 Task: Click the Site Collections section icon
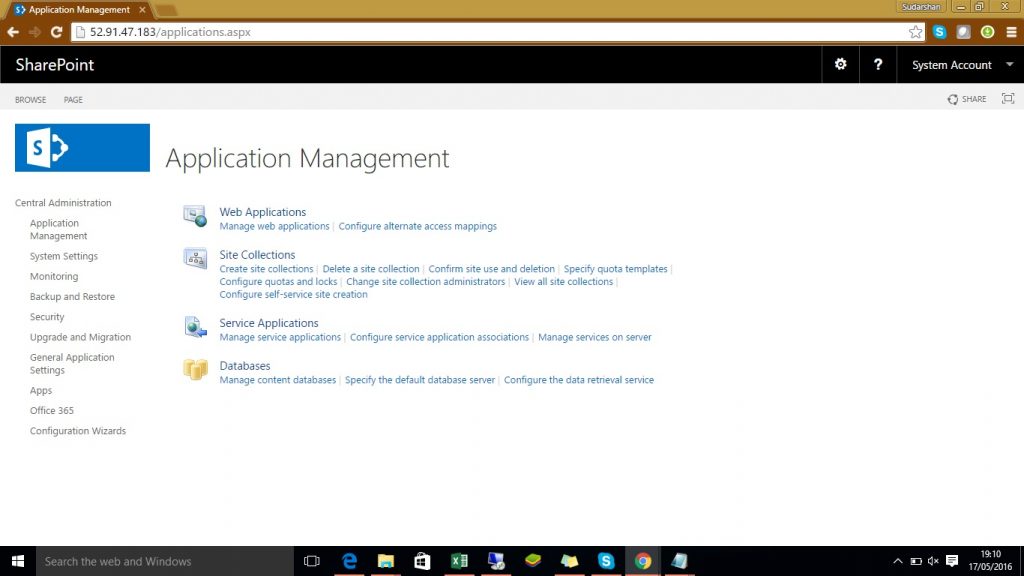194,259
